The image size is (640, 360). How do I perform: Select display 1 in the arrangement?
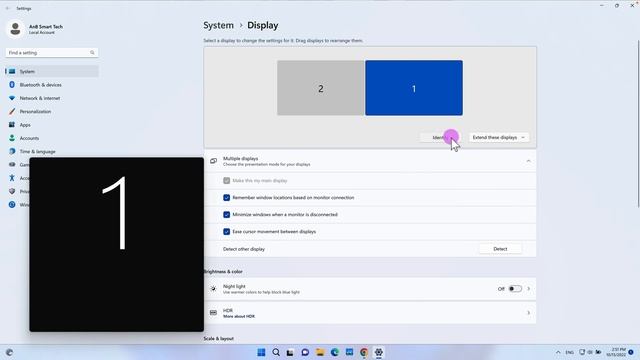coord(414,88)
